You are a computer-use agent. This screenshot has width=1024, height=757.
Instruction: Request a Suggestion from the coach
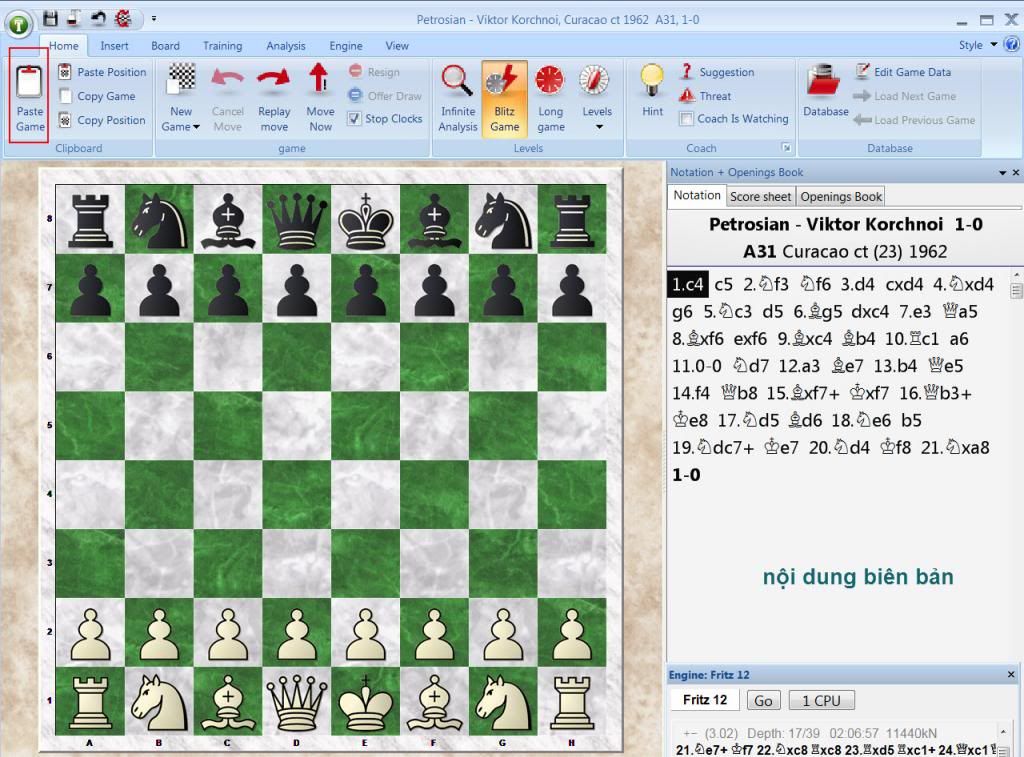(x=716, y=72)
